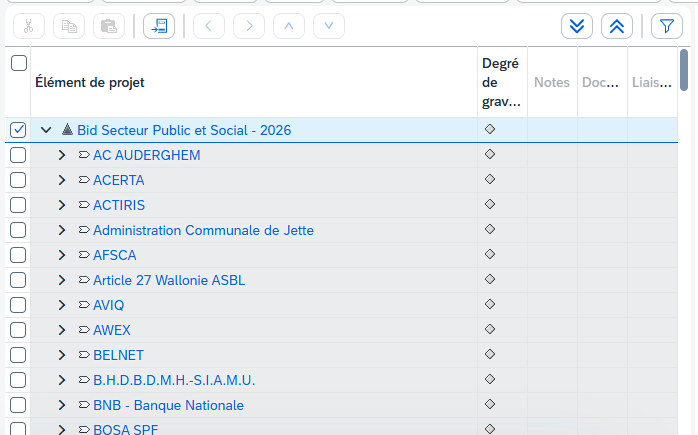Click the Cut scissors icon

coord(29,26)
